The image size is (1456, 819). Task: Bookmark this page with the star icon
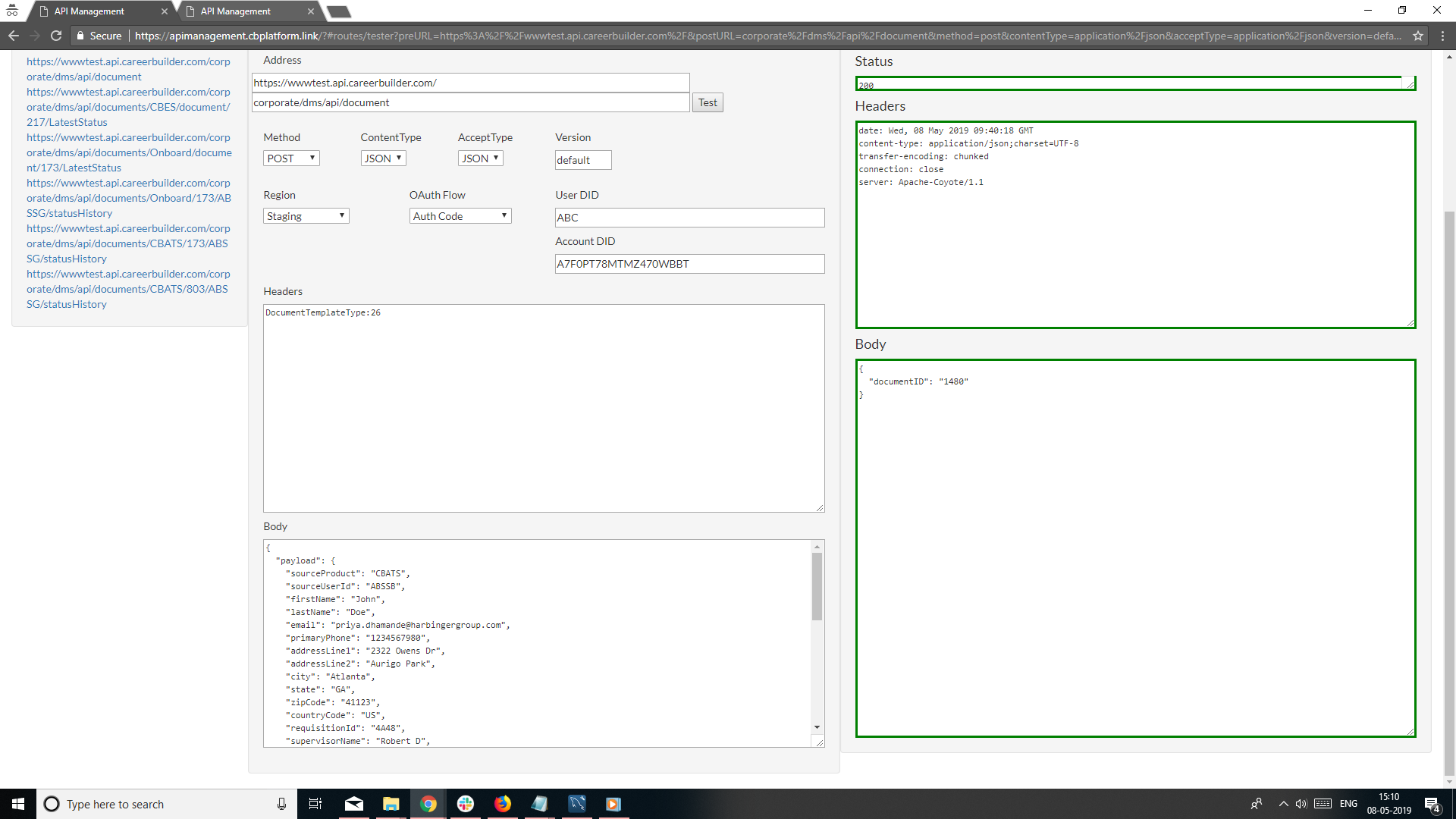tap(1418, 36)
